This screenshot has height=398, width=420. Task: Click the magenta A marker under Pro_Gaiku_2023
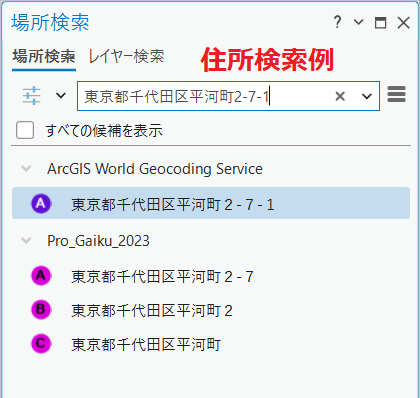[41, 276]
